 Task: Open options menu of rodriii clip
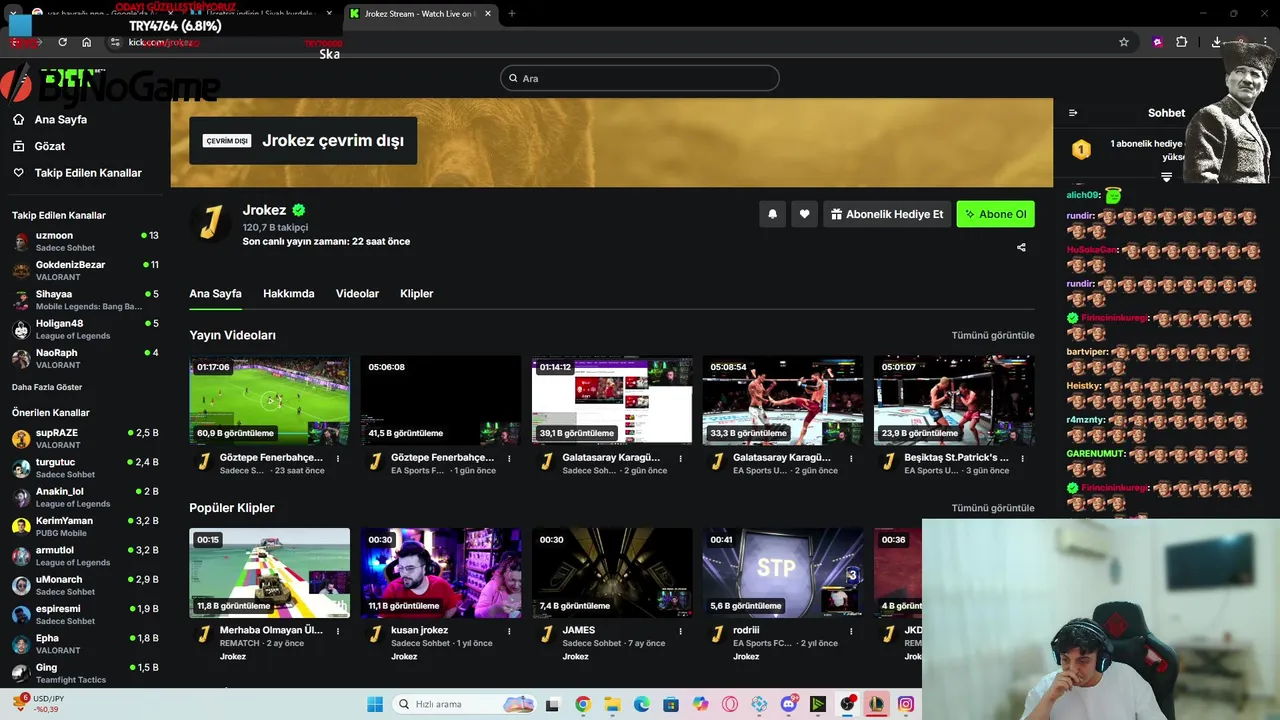tap(851, 631)
